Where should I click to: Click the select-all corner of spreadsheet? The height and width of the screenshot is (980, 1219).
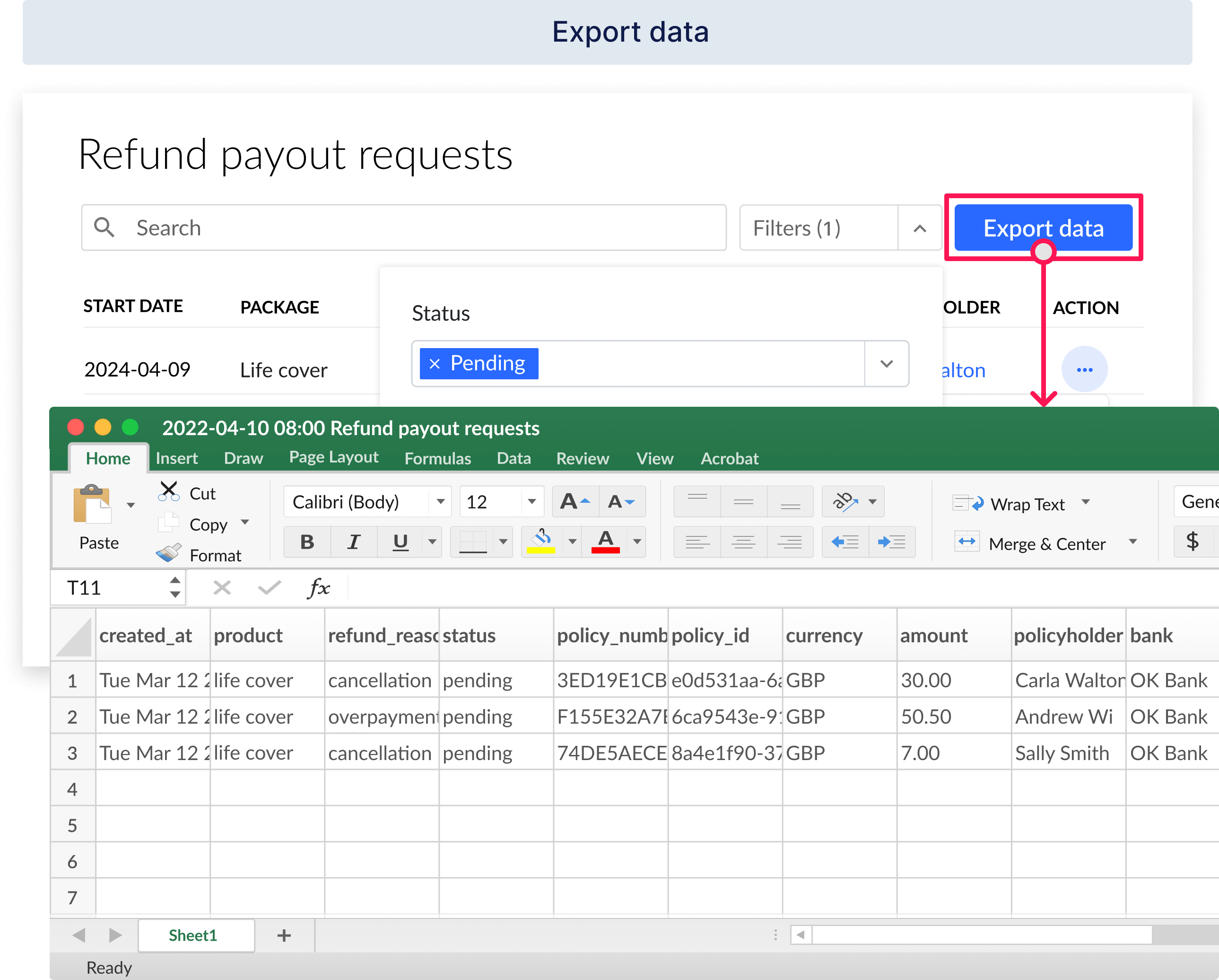[73, 636]
